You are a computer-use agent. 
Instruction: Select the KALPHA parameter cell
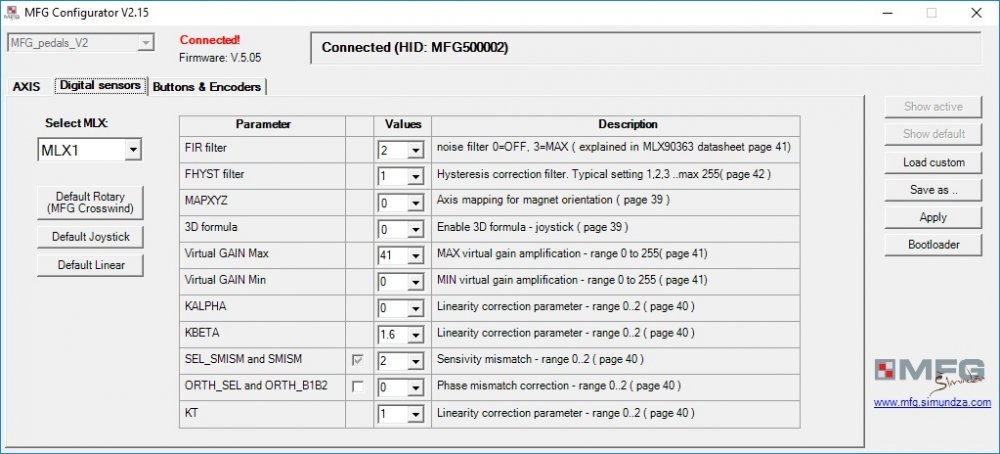263,307
